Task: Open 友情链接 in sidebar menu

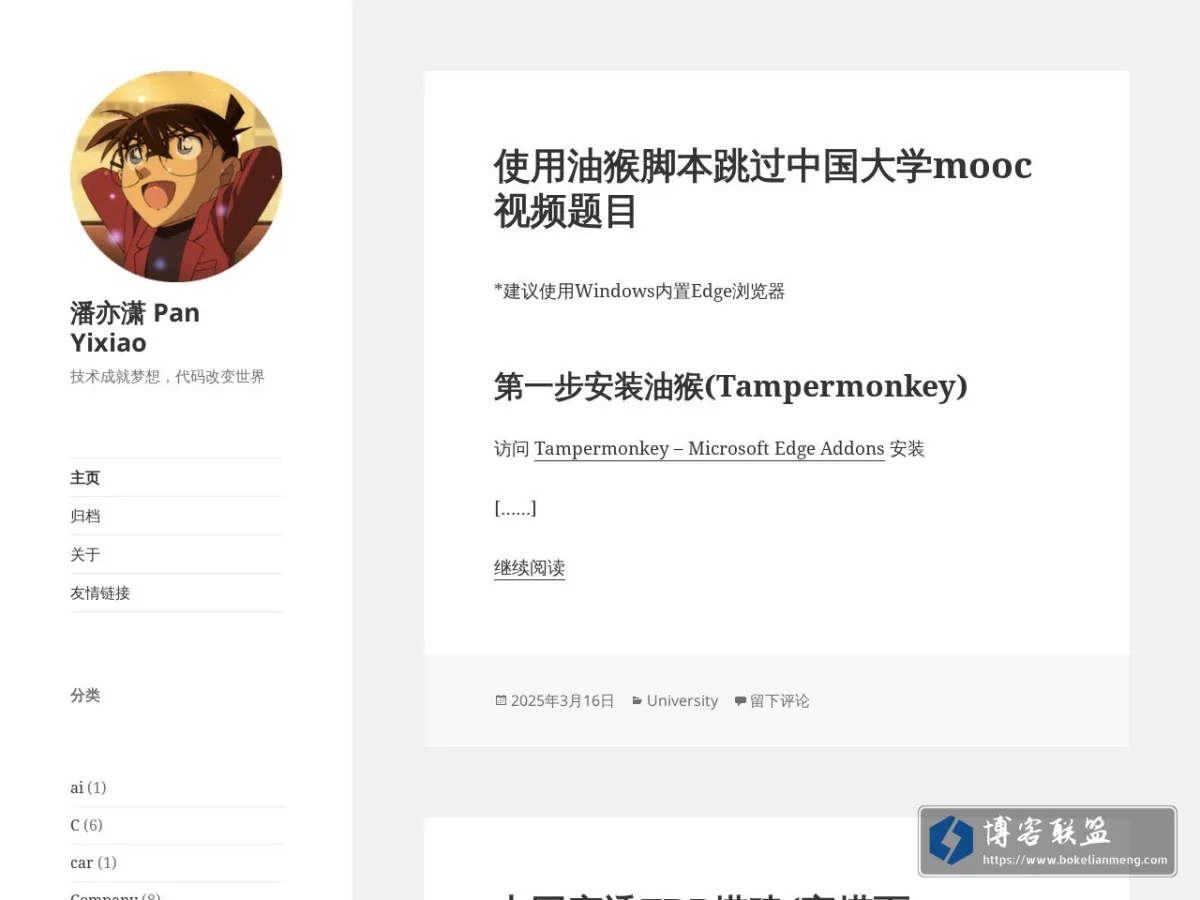Action: coord(100,593)
